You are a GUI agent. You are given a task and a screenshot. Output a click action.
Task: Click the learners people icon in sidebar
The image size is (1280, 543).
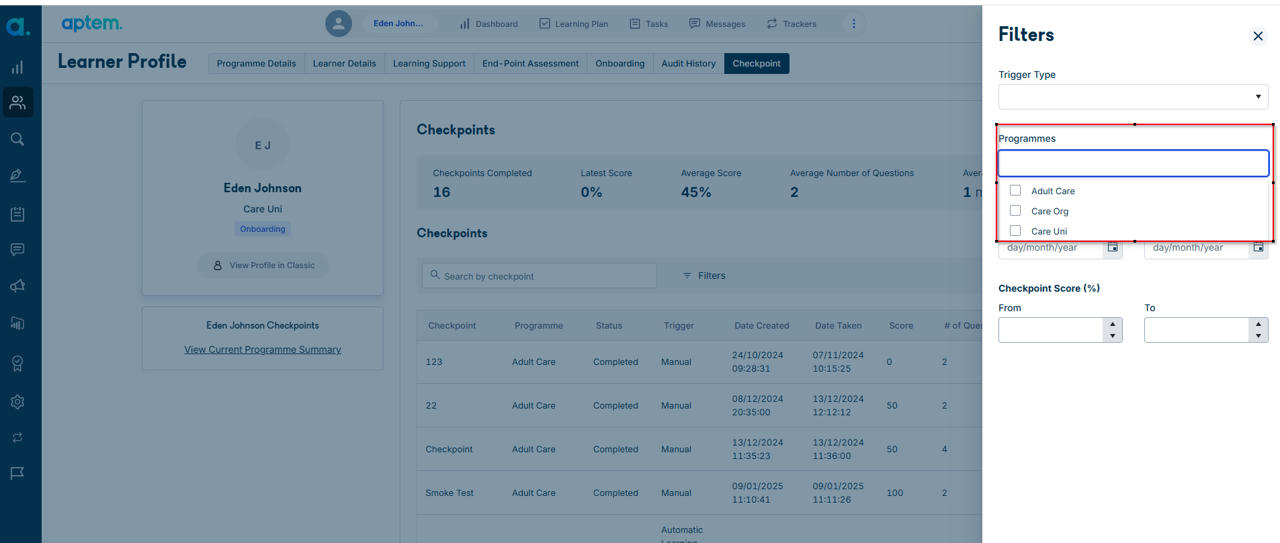coord(17,102)
